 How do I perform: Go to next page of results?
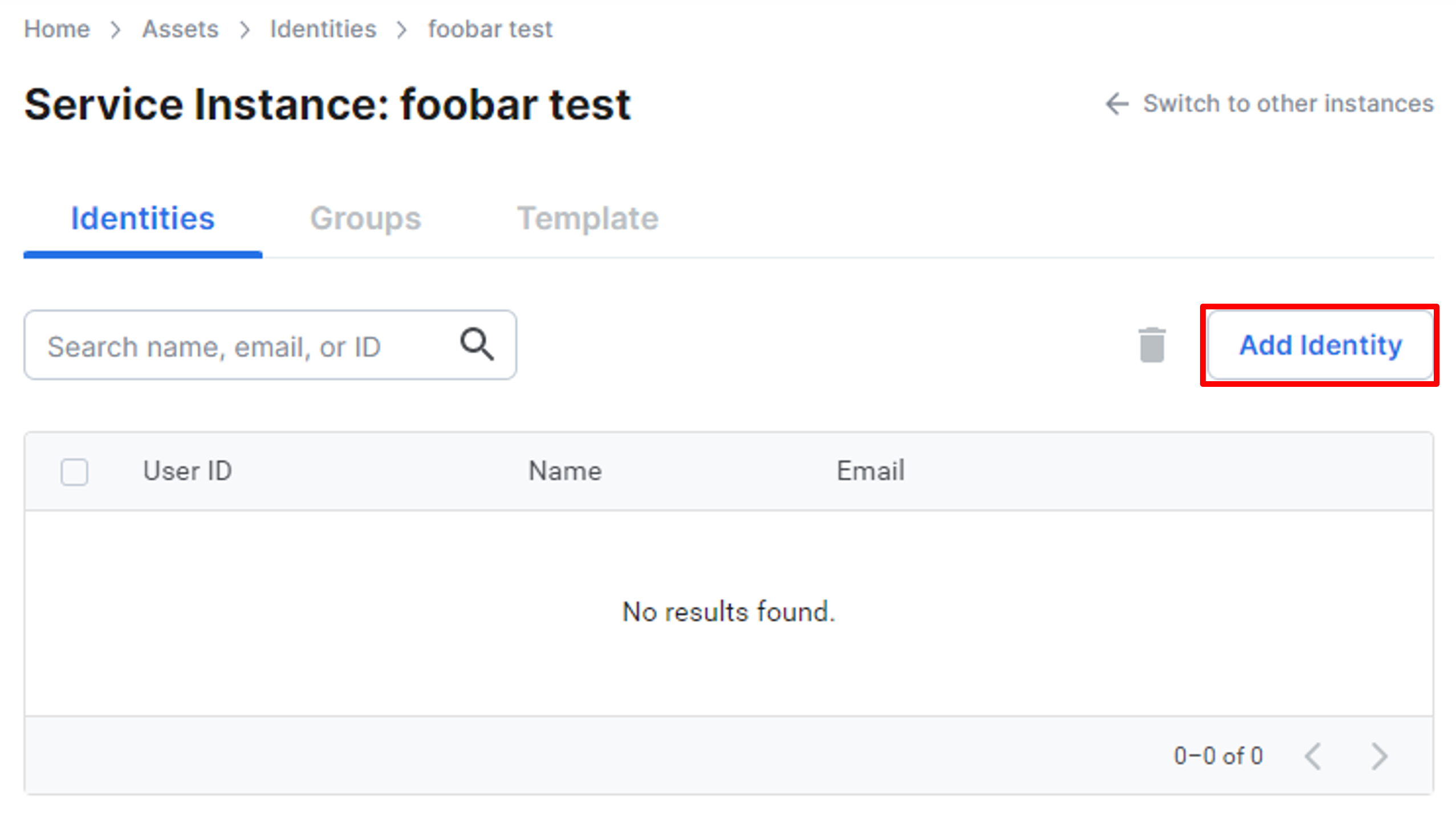(x=1378, y=756)
